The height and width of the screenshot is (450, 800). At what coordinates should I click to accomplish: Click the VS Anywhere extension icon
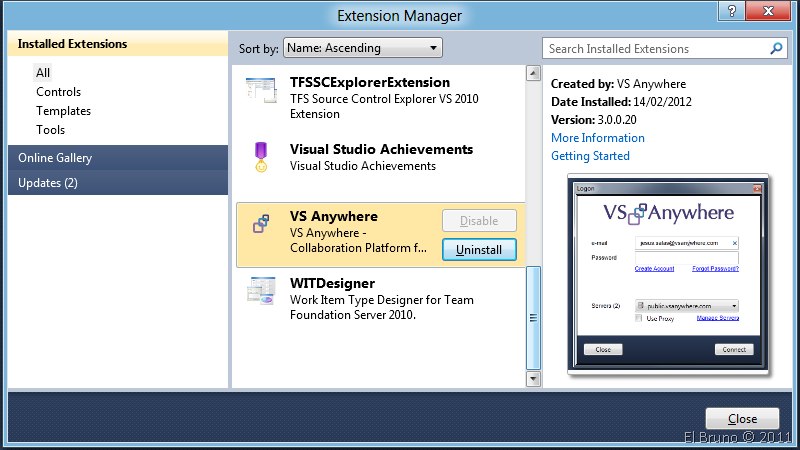[x=261, y=224]
